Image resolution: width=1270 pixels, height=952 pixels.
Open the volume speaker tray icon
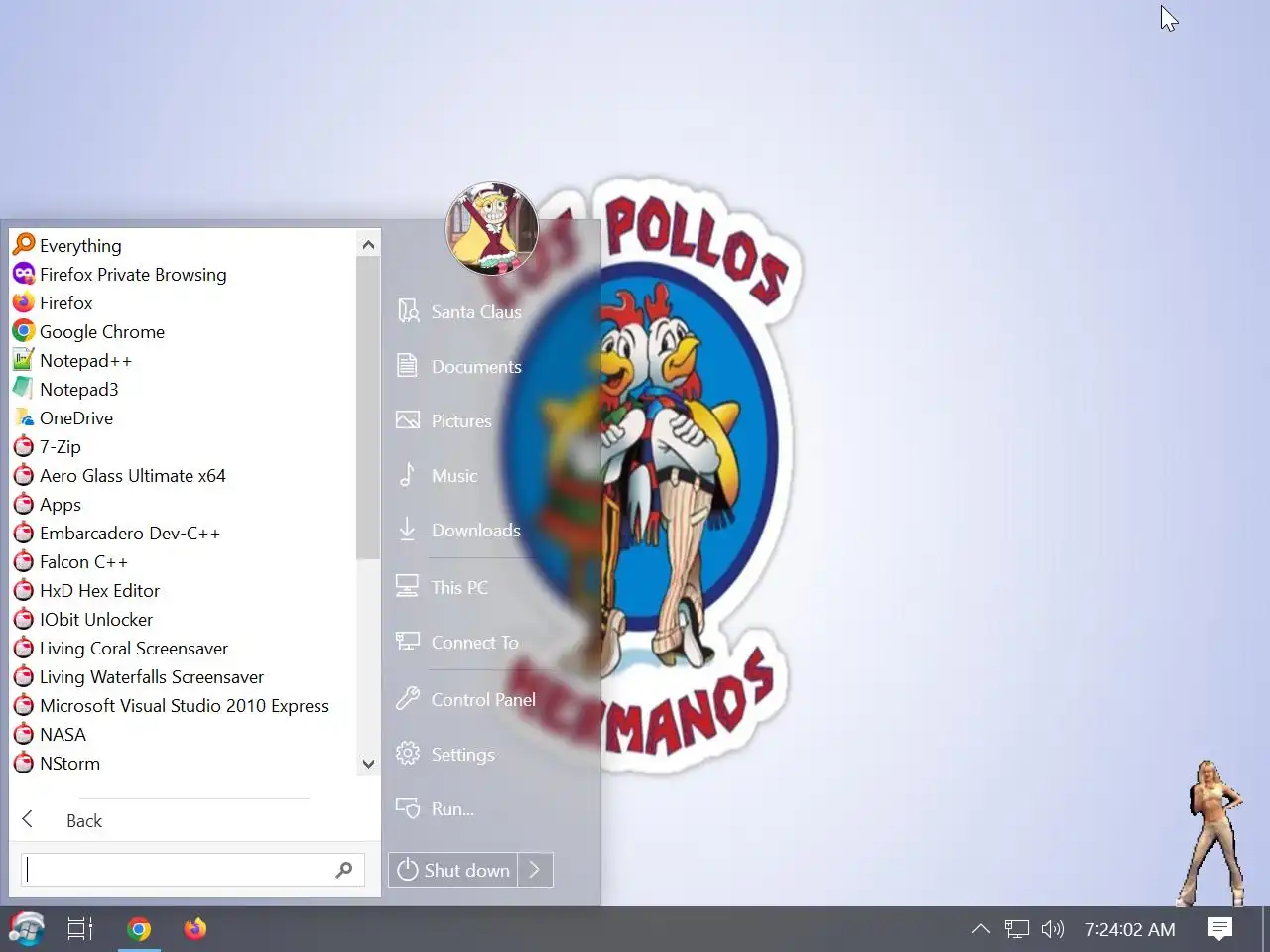tap(1053, 929)
